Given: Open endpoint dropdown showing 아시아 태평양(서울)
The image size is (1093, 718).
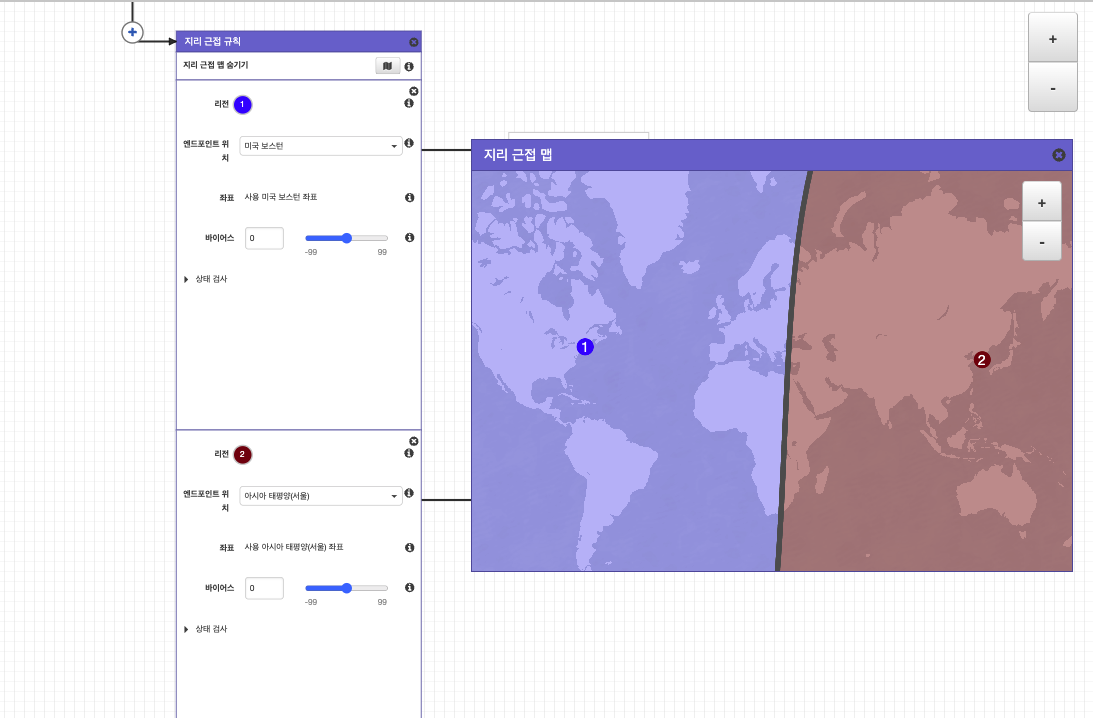Looking at the screenshot, I should pyautogui.click(x=321, y=496).
